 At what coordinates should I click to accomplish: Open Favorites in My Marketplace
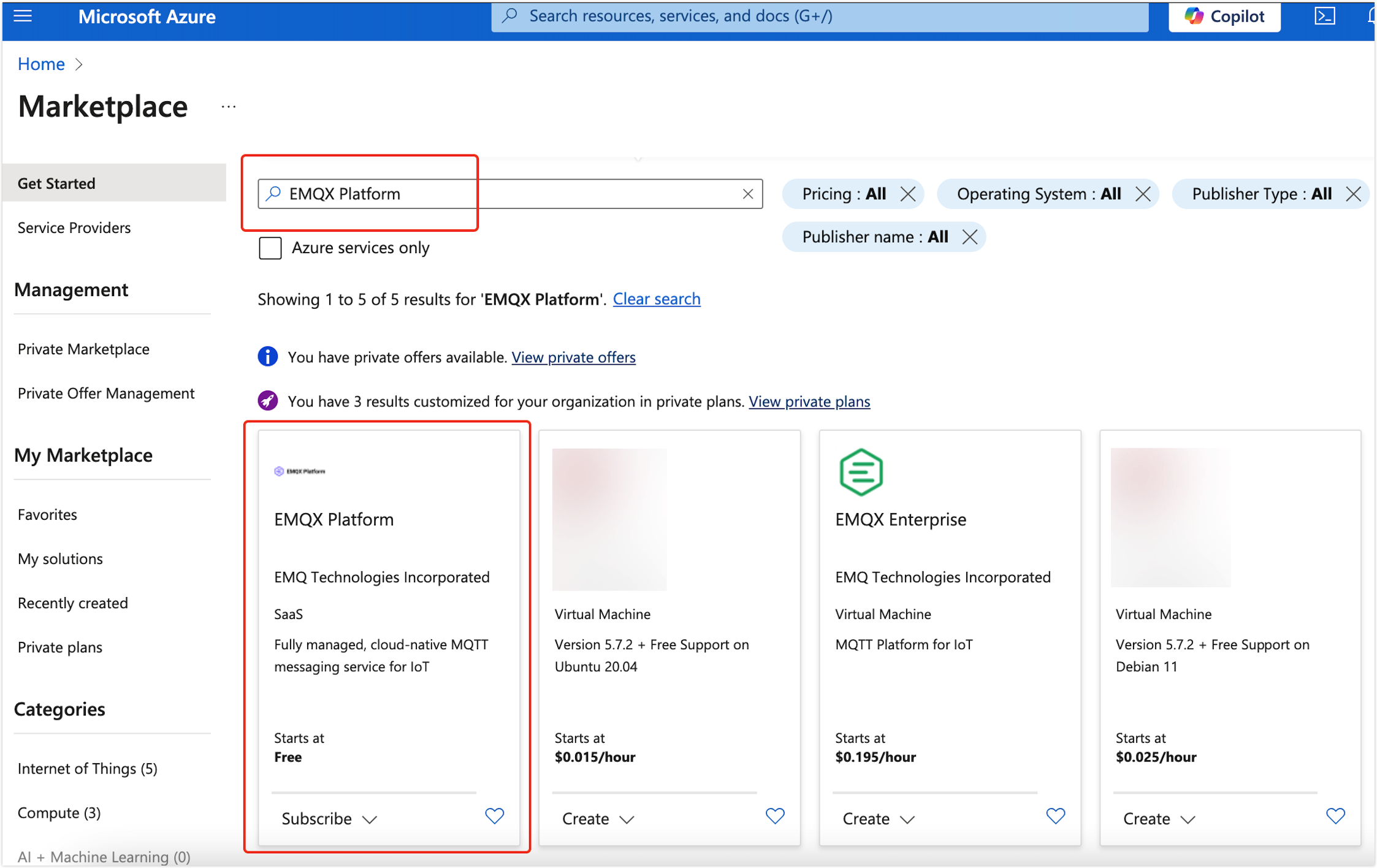pos(47,515)
